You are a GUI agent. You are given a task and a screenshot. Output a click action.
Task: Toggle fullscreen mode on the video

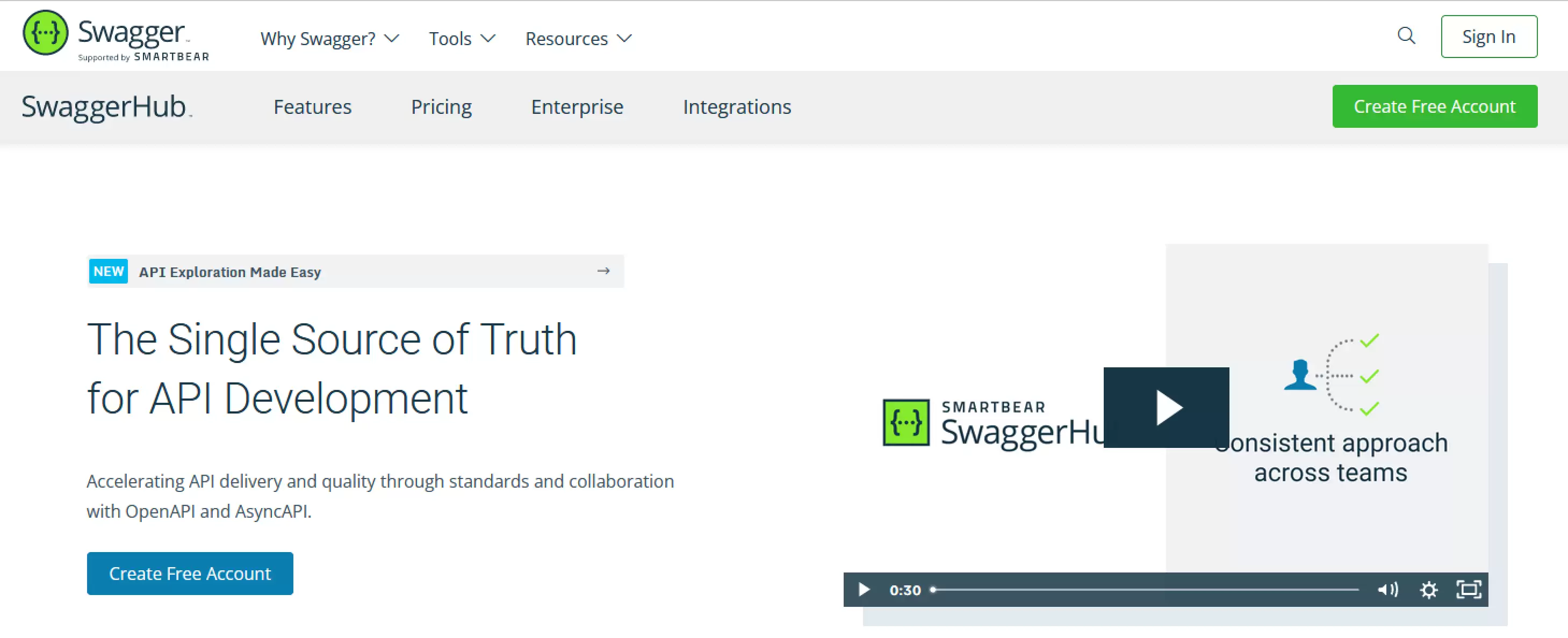click(x=1469, y=589)
